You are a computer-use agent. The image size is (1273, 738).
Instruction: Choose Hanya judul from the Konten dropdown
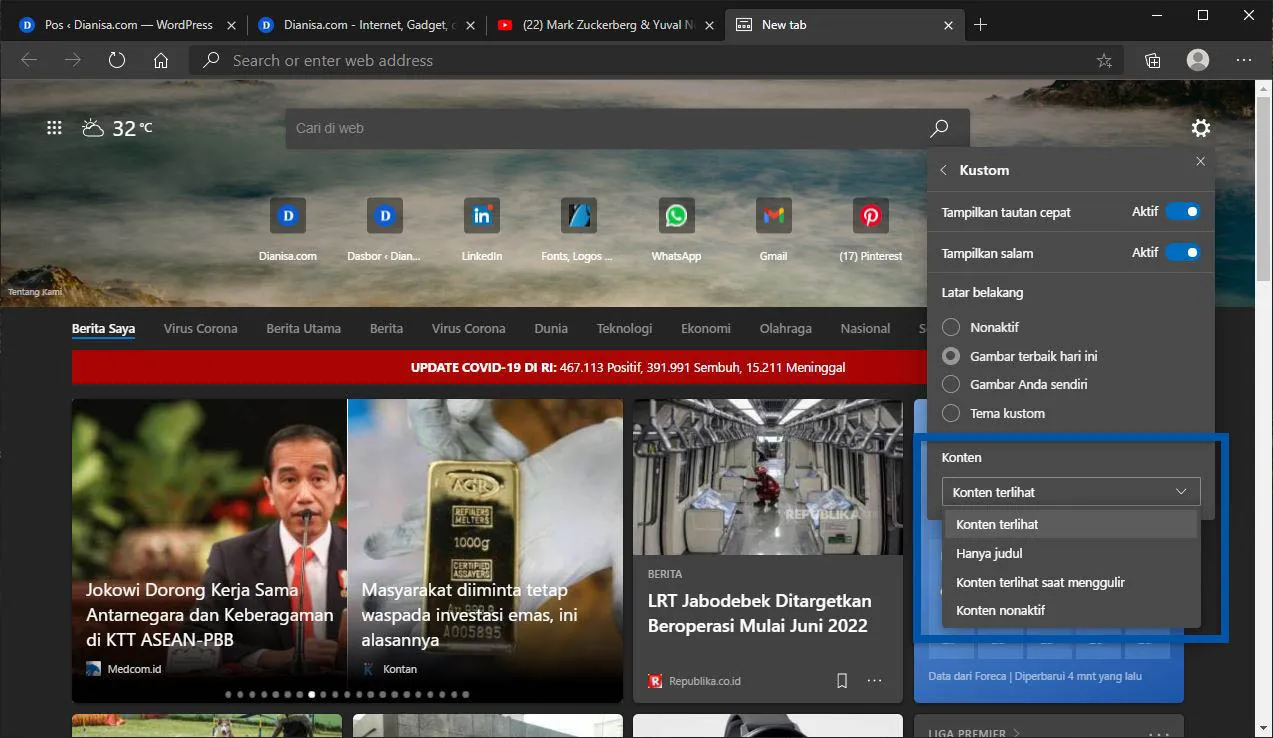point(989,553)
